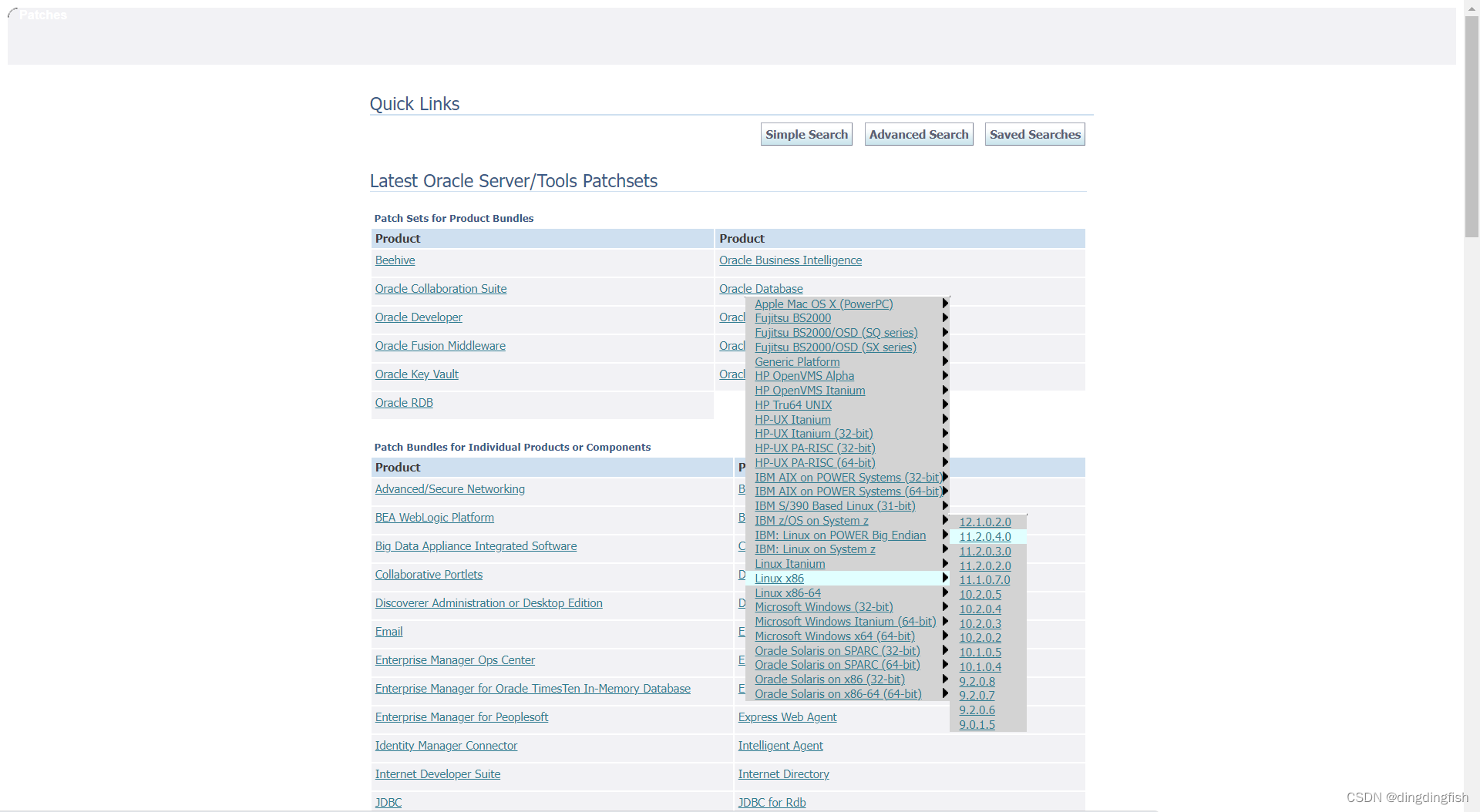Open the Oracle Collaboration Suite link
1480x812 pixels.
[441, 289]
